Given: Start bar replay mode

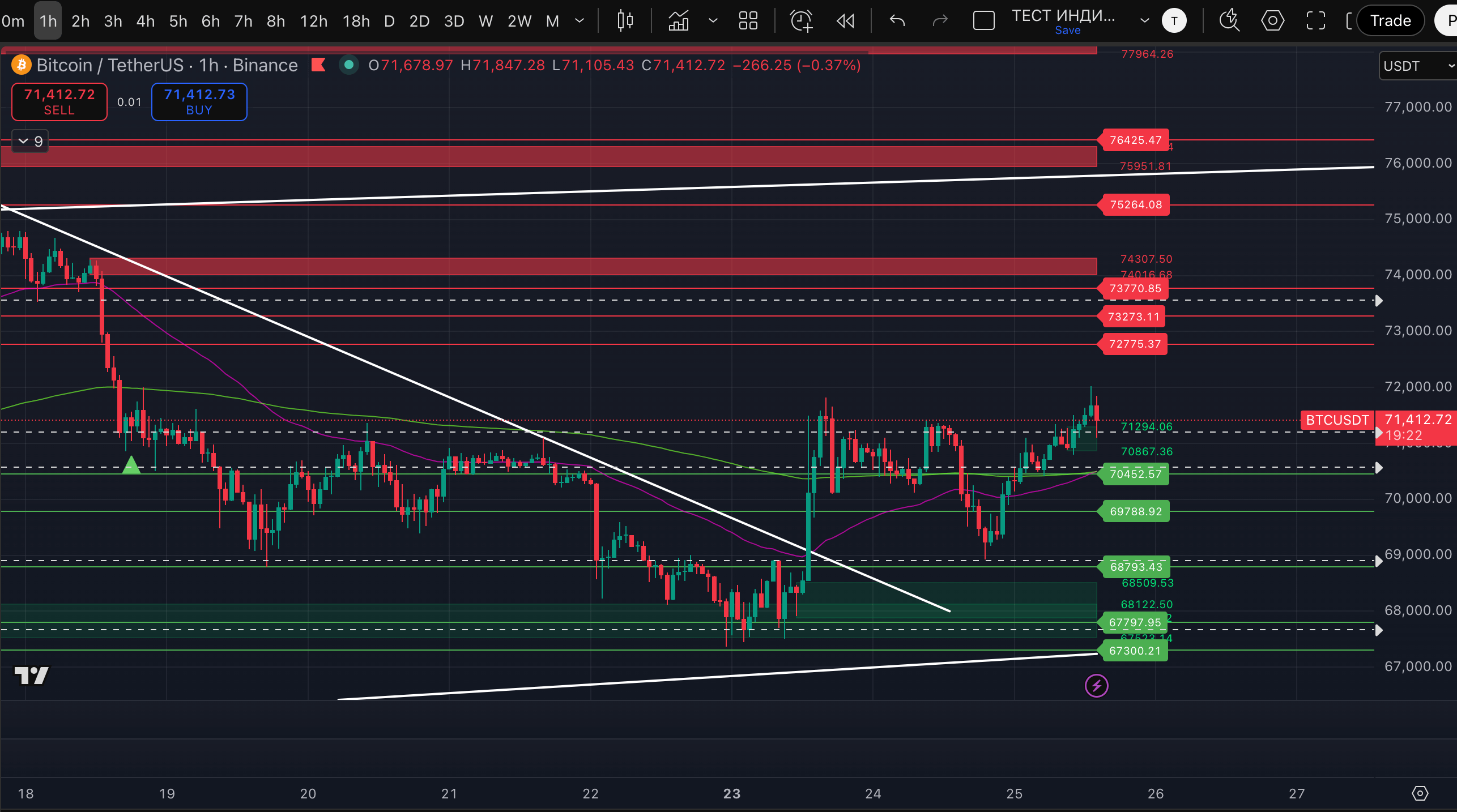Looking at the screenshot, I should point(845,21).
